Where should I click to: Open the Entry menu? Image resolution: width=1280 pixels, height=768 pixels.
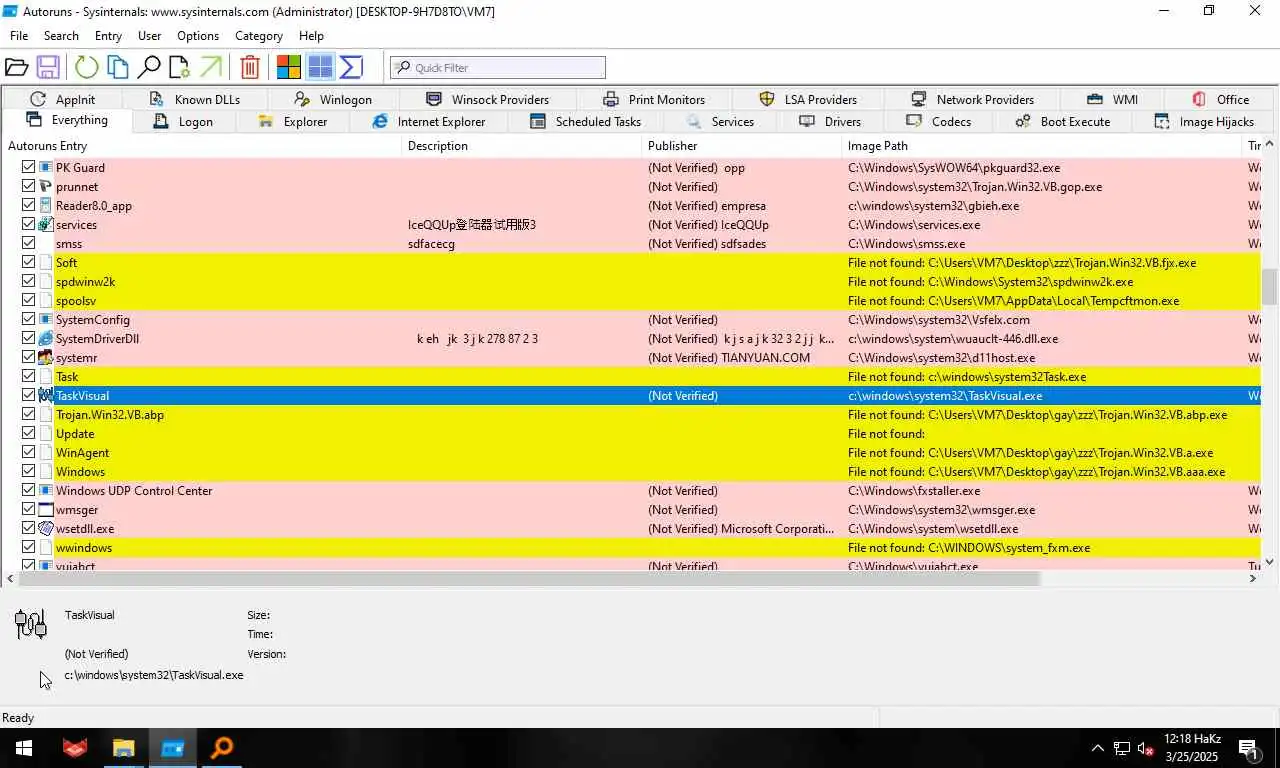click(108, 35)
